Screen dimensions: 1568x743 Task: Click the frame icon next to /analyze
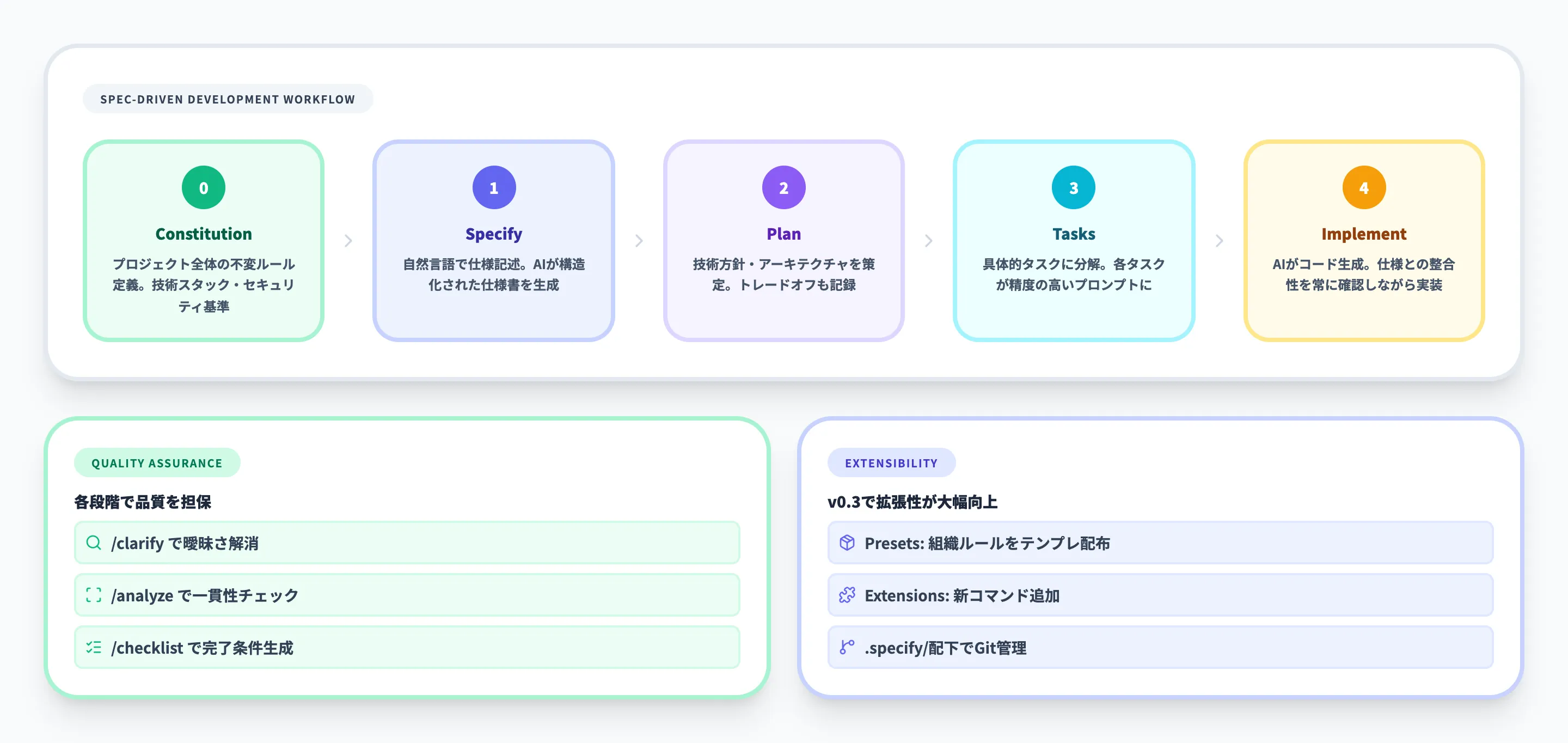click(93, 595)
